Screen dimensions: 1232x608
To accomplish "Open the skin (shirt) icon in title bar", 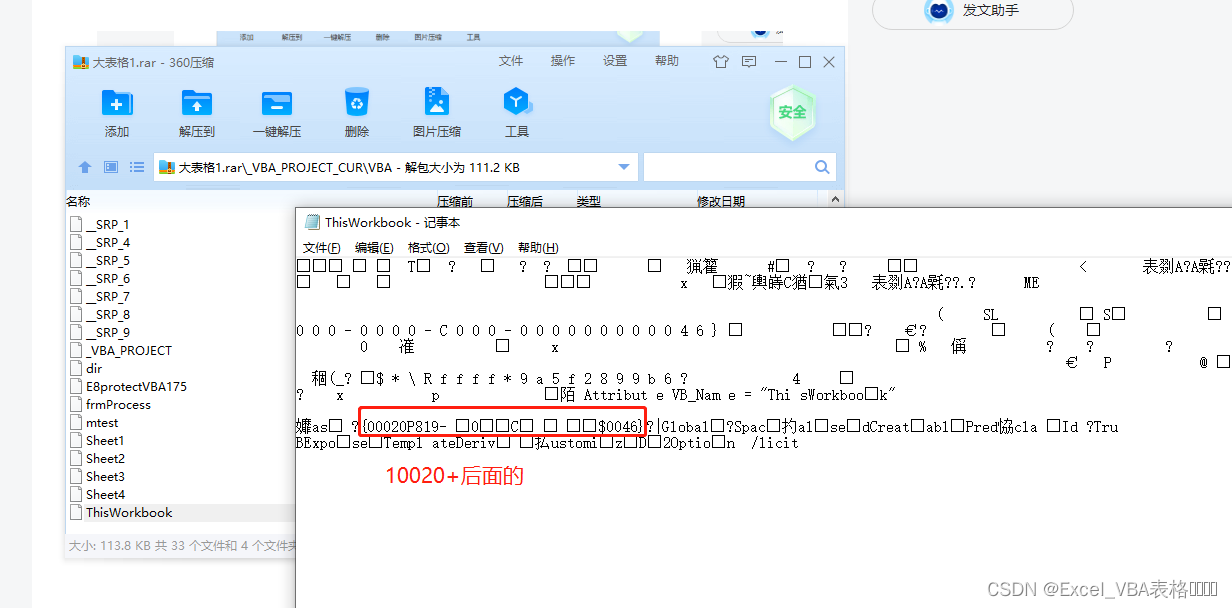I will pyautogui.click(x=721, y=62).
